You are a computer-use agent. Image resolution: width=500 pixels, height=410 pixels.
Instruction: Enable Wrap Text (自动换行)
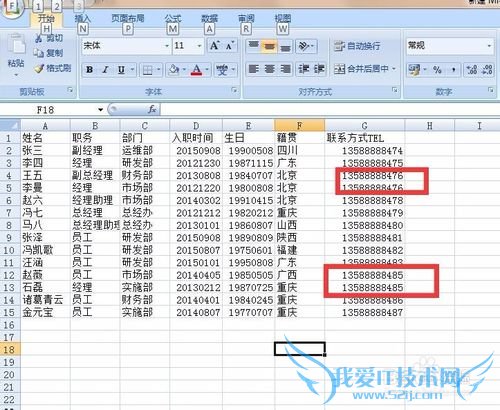357,46
